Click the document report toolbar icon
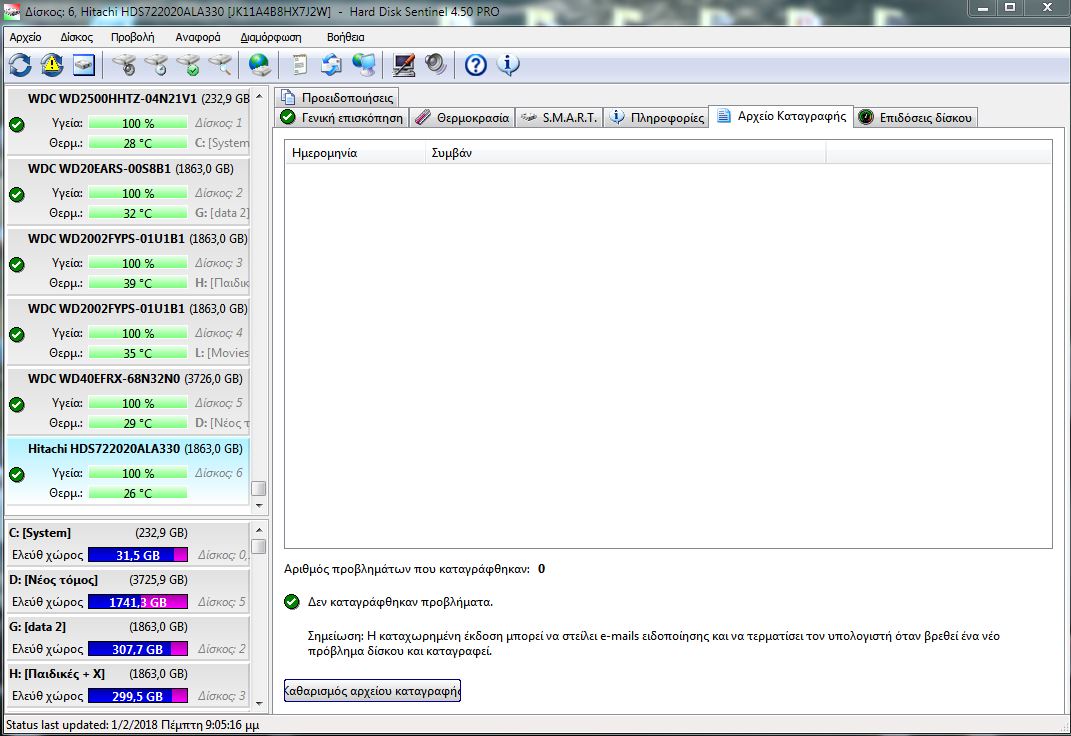 [x=300, y=65]
